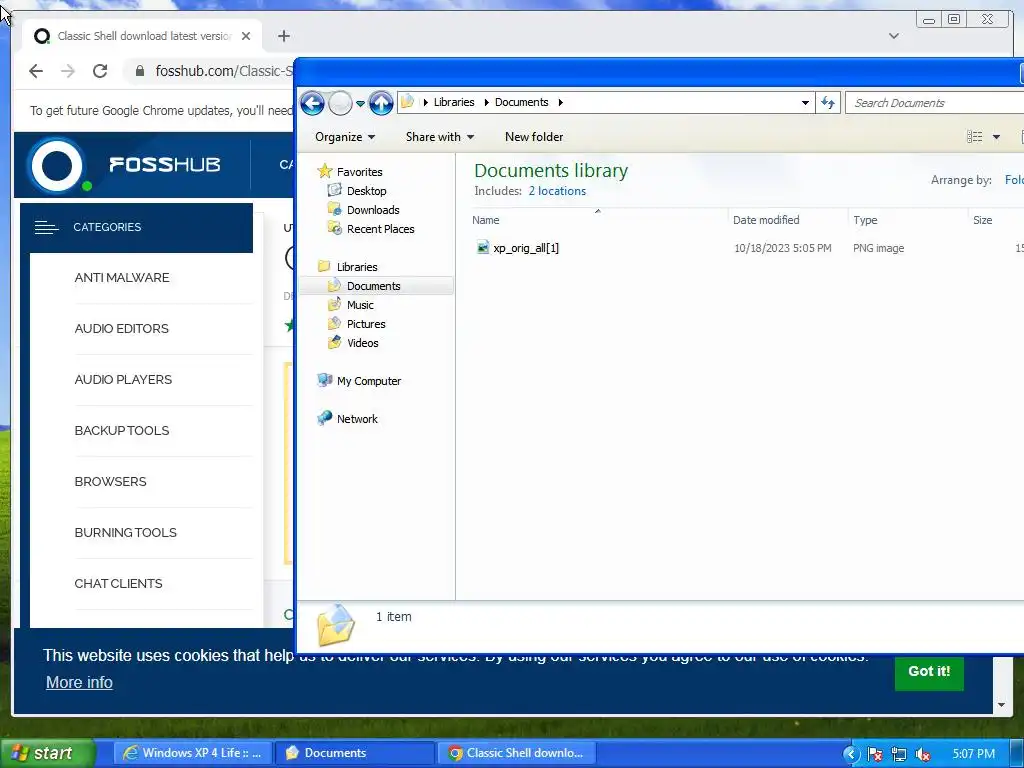
Task: Open the BROWSERS category
Action: pos(110,481)
